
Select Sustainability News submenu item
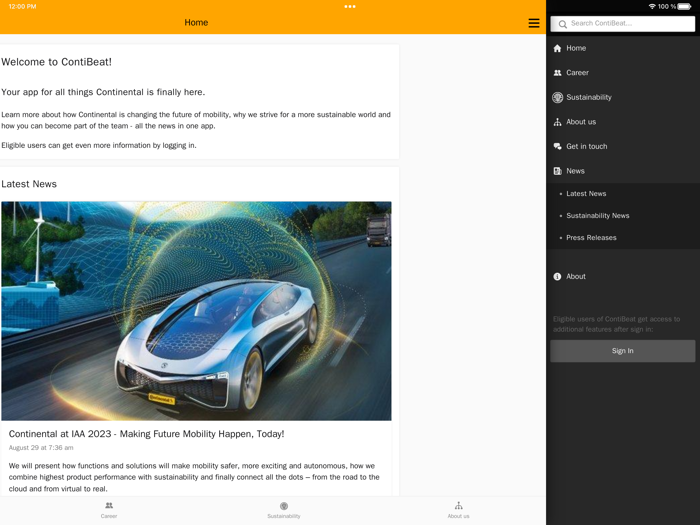(x=623, y=216)
